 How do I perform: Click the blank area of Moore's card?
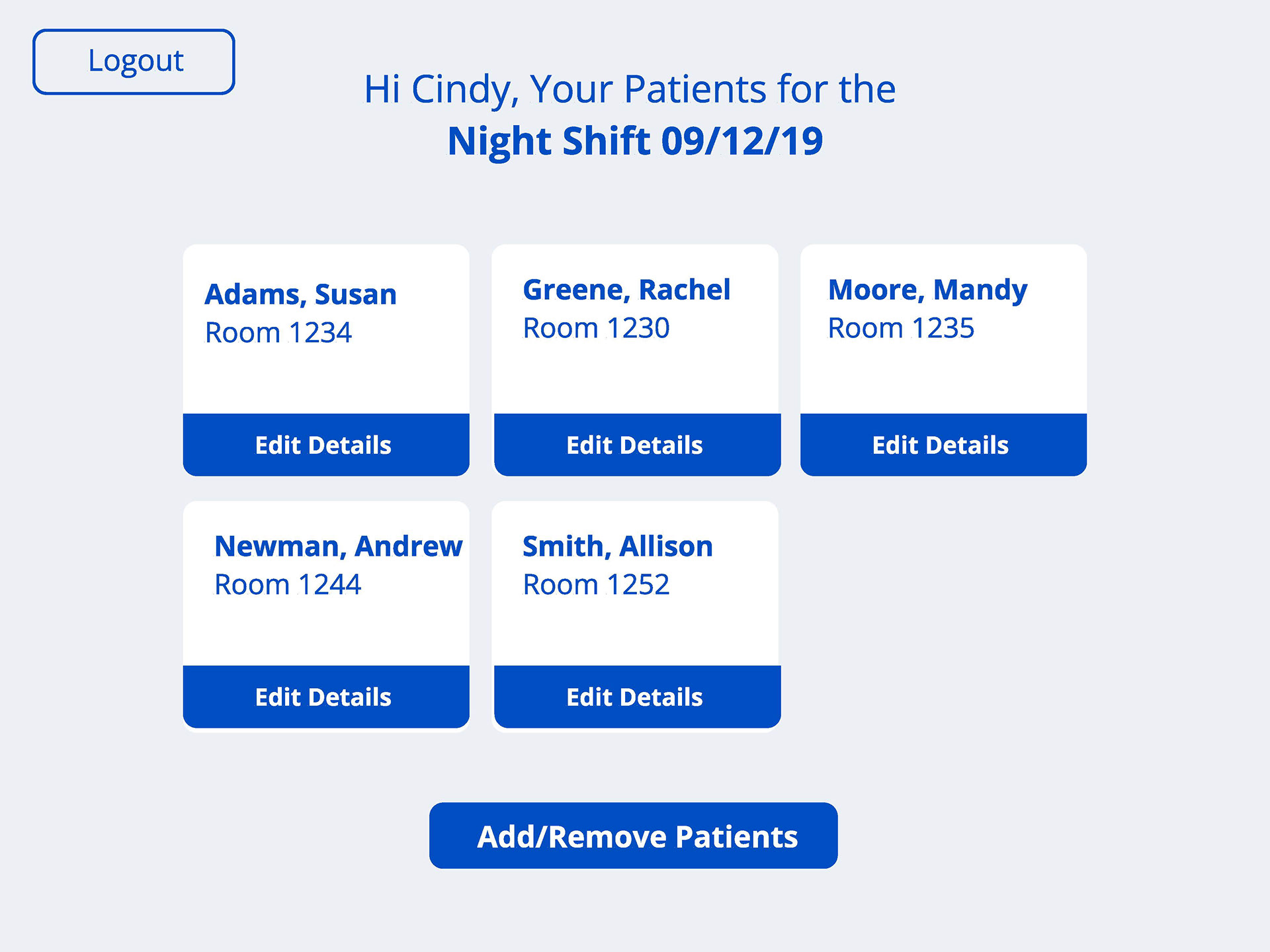point(943,378)
